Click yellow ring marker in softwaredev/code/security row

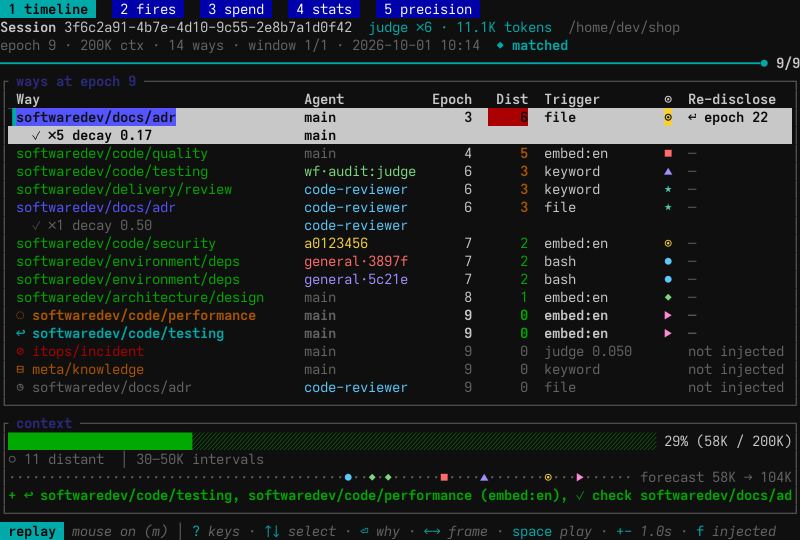668,243
